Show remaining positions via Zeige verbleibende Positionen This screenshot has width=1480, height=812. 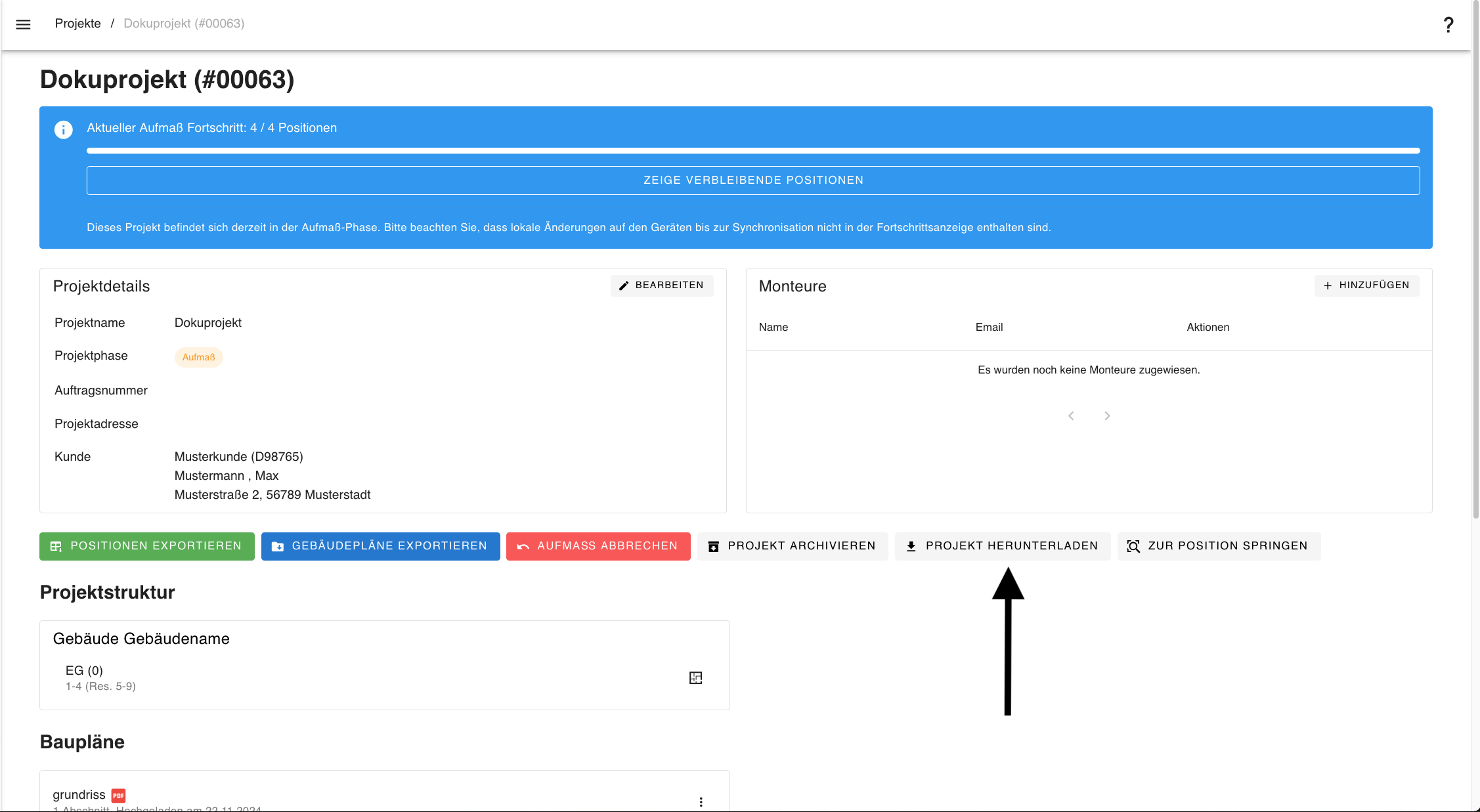[752, 180]
